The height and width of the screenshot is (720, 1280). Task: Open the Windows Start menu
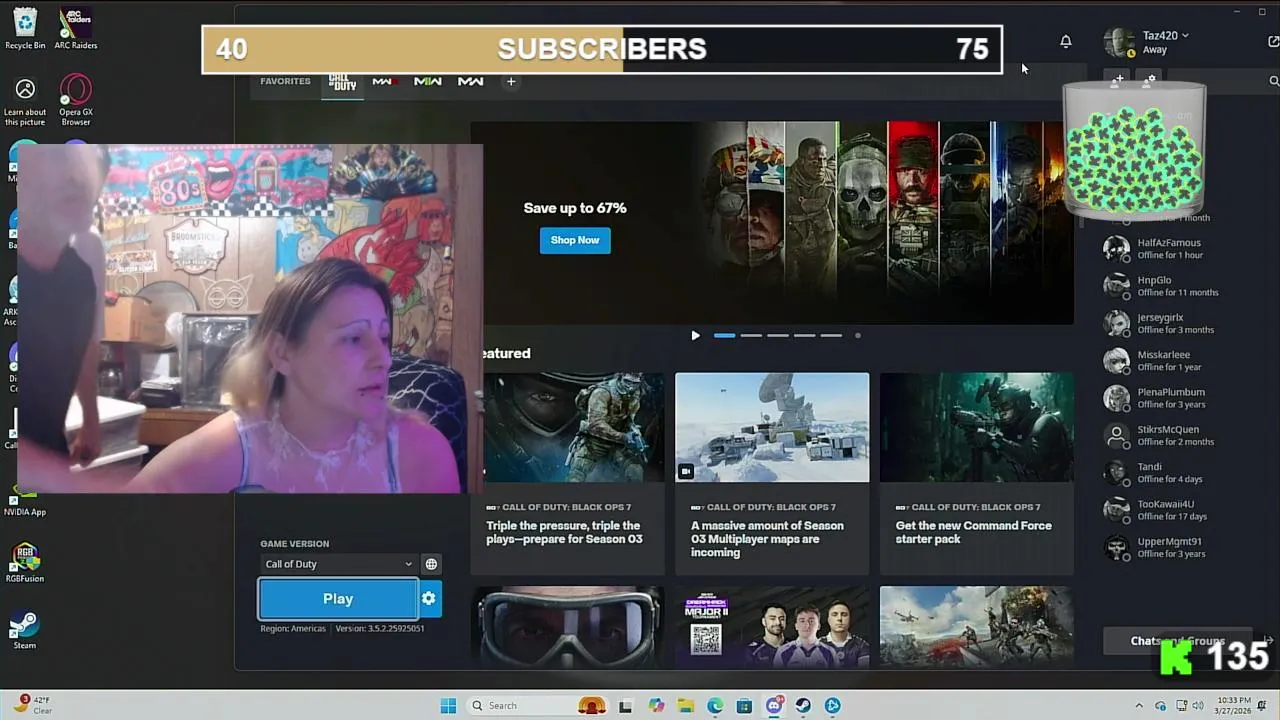click(448, 706)
